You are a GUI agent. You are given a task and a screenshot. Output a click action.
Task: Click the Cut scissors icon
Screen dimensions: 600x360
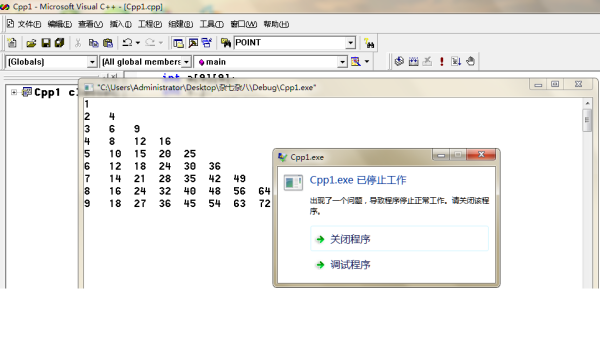pos(78,43)
